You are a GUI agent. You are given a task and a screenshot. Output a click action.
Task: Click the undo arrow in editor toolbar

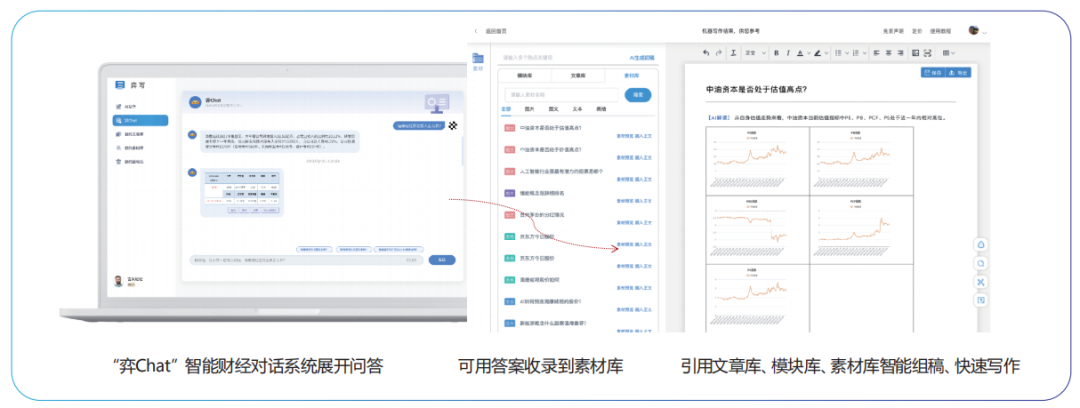point(706,52)
